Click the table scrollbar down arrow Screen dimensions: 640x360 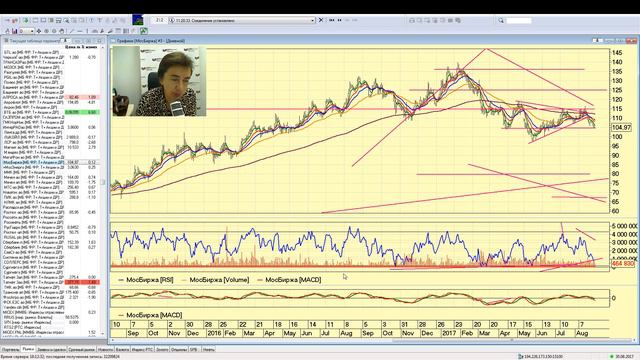(103, 334)
